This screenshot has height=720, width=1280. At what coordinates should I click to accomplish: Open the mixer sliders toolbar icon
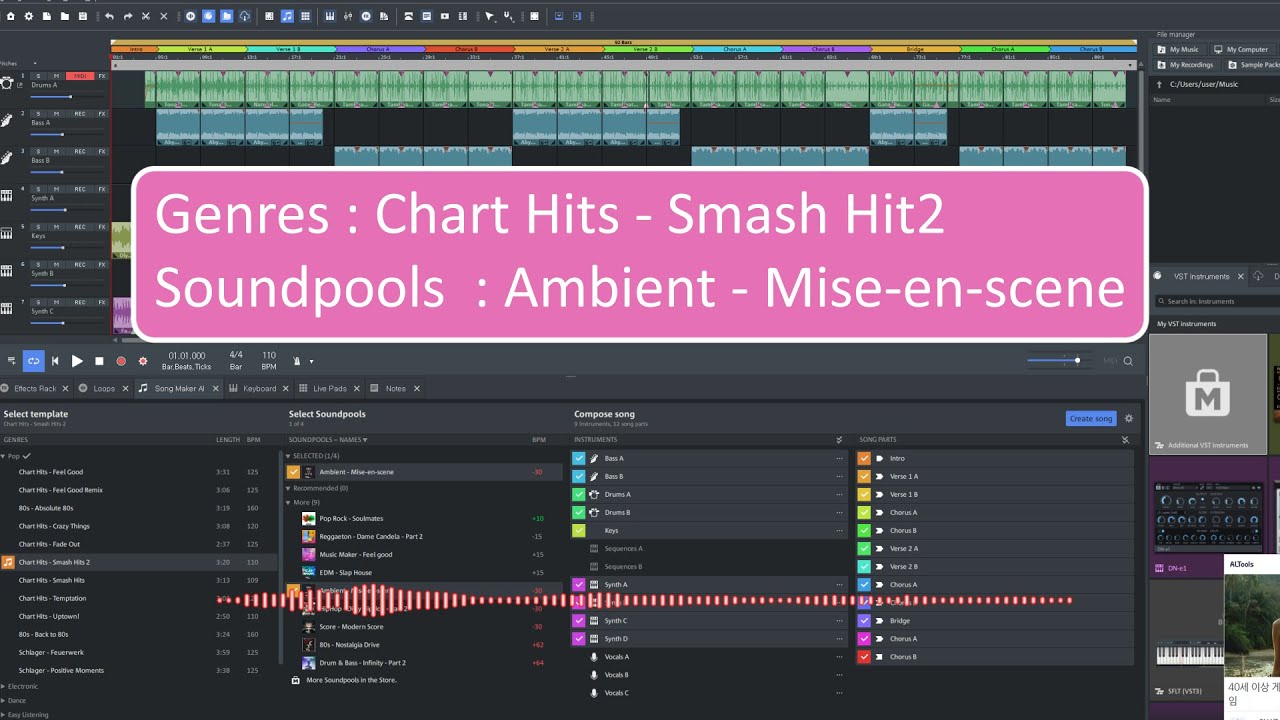[347, 16]
